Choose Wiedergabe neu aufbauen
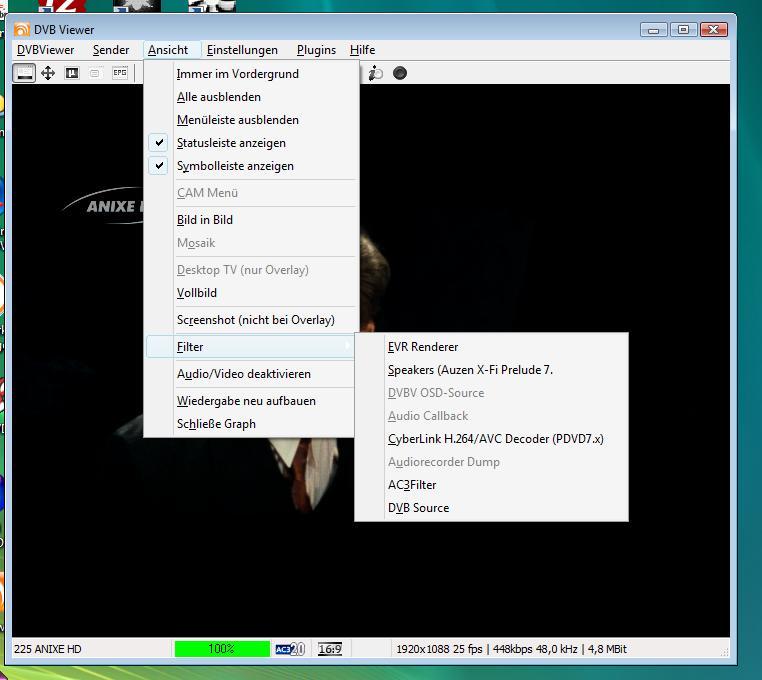The height and width of the screenshot is (680, 762). coord(249,401)
